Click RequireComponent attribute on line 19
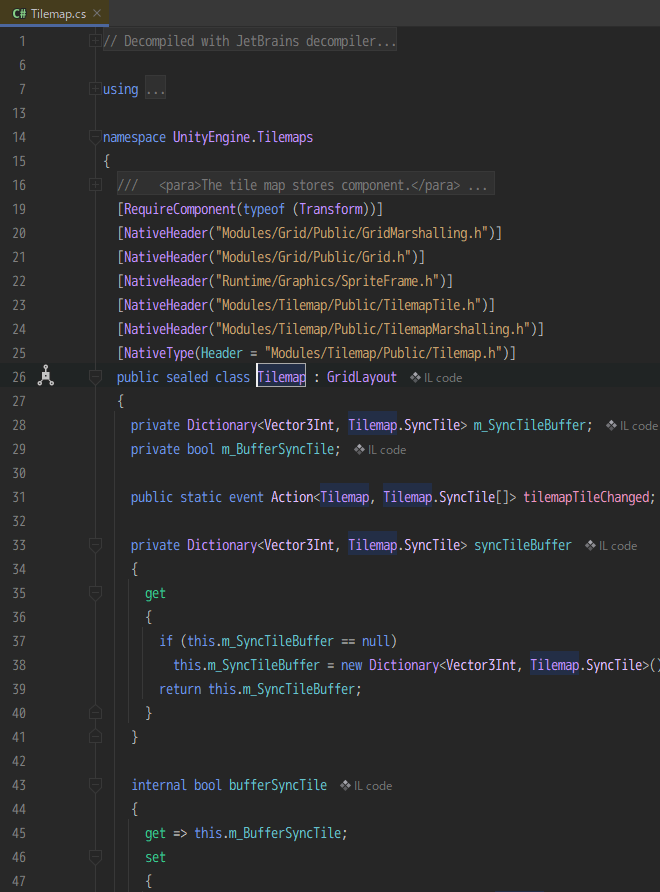 point(180,209)
